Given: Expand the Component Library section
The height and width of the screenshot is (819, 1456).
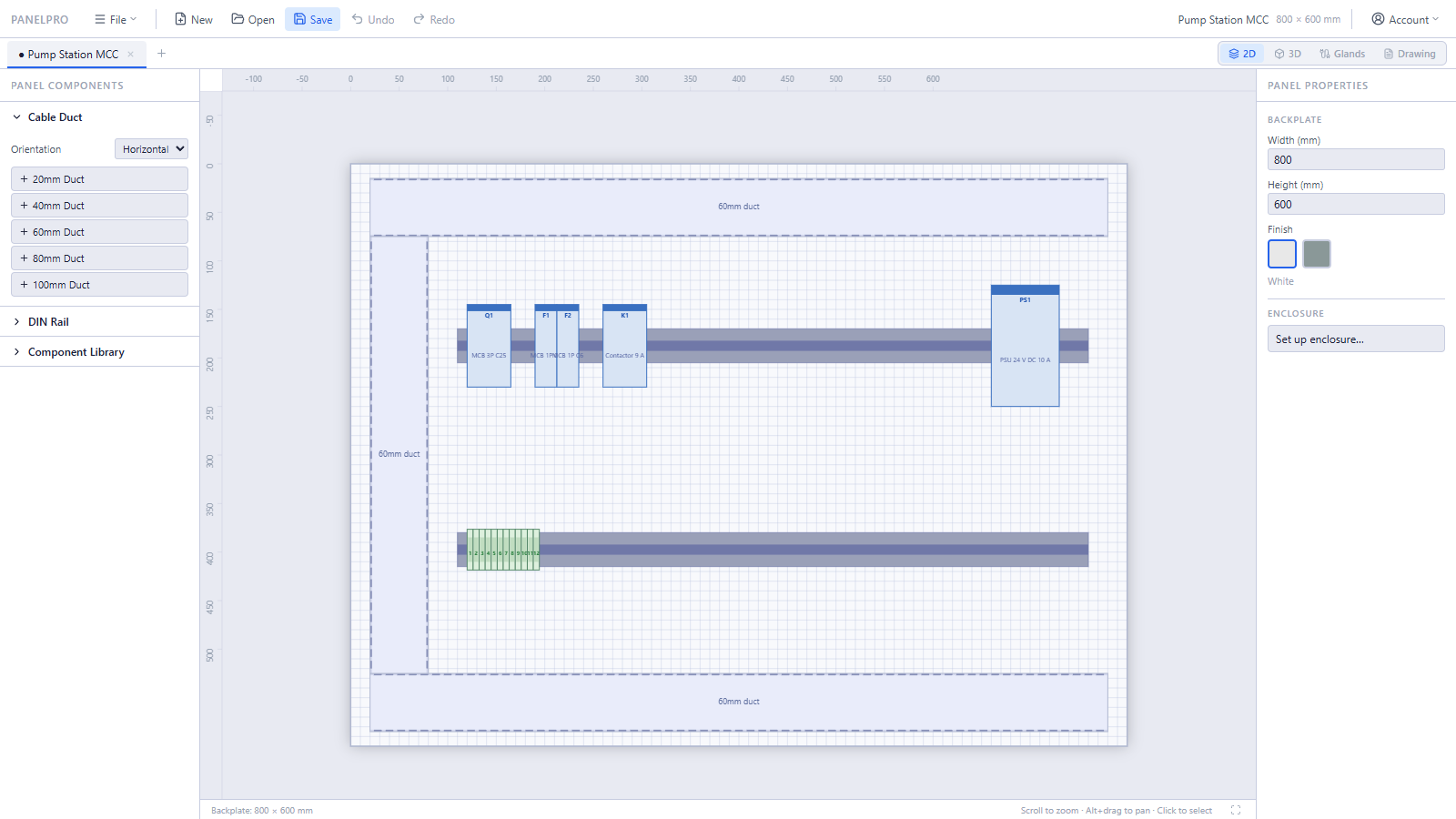Looking at the screenshot, I should pos(100,352).
